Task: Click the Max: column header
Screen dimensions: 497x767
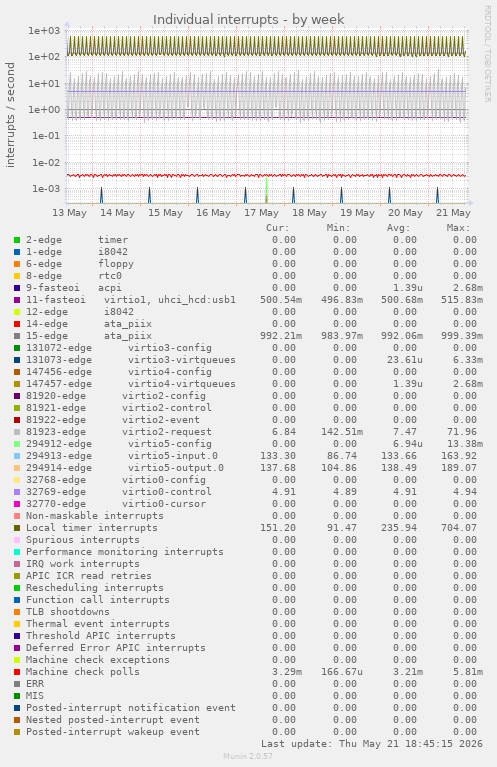Action: [x=458, y=228]
